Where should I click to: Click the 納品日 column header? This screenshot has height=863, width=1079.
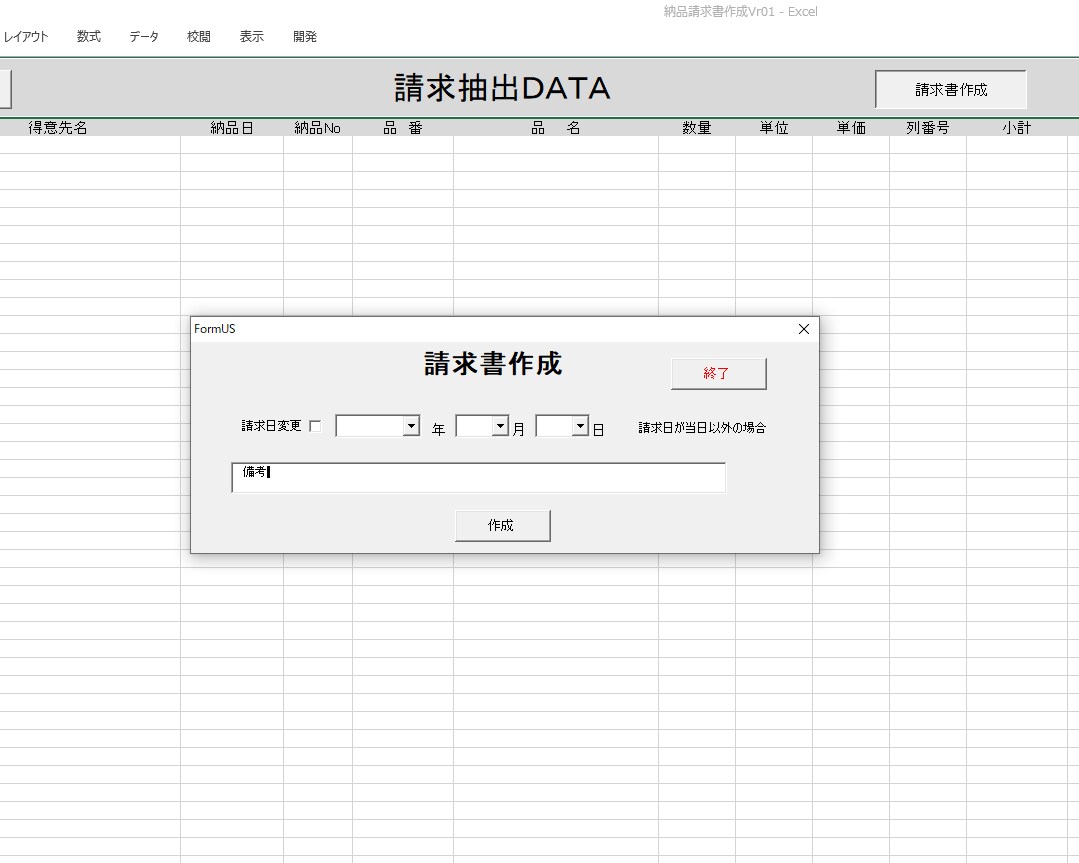coord(232,128)
